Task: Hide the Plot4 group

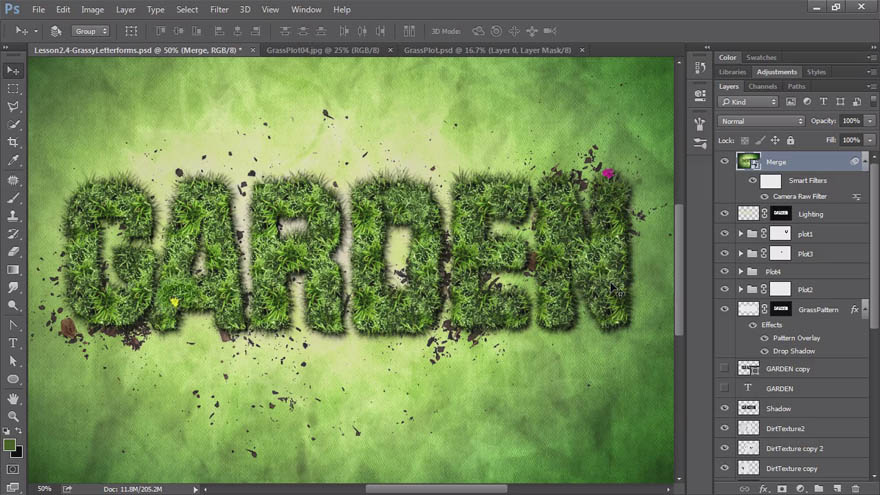Action: [x=725, y=271]
